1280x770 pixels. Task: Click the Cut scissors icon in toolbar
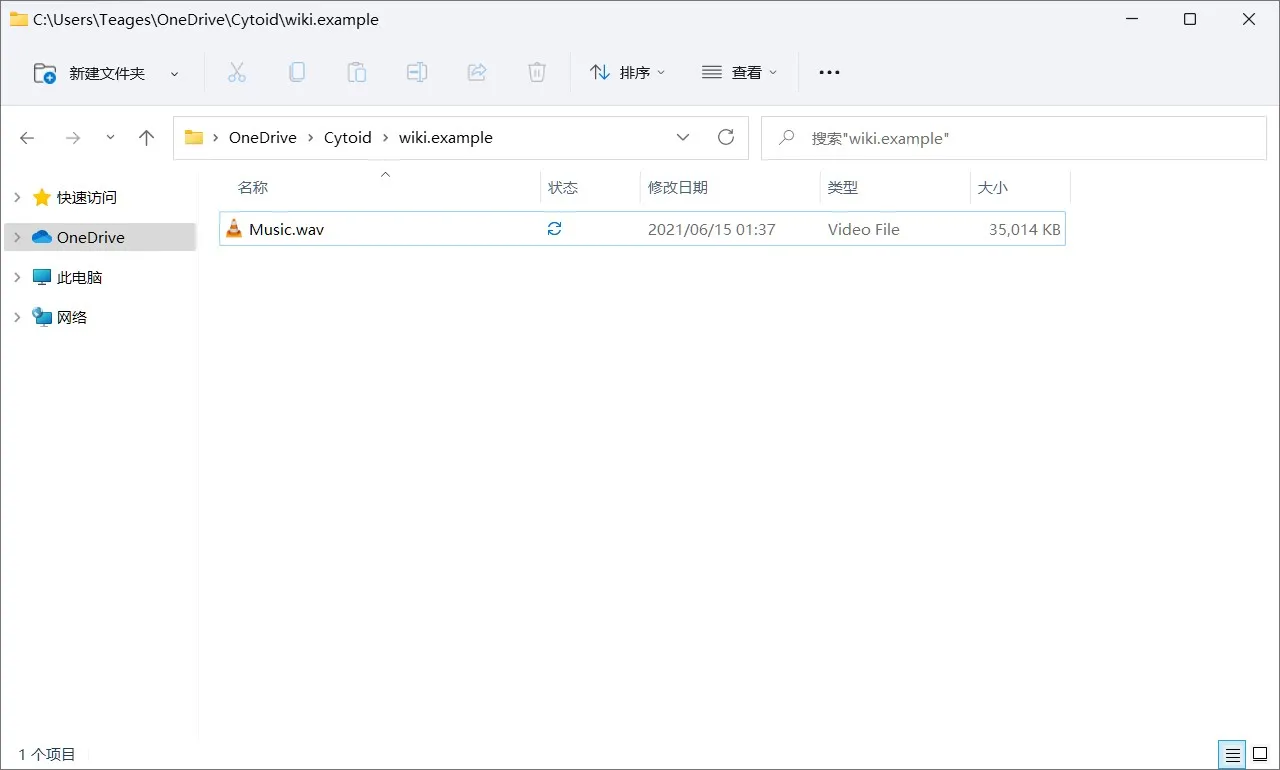(x=237, y=73)
